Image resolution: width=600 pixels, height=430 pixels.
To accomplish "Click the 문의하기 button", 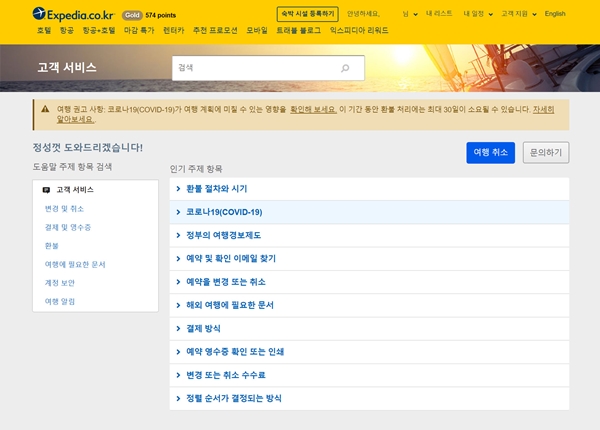I will click(546, 152).
